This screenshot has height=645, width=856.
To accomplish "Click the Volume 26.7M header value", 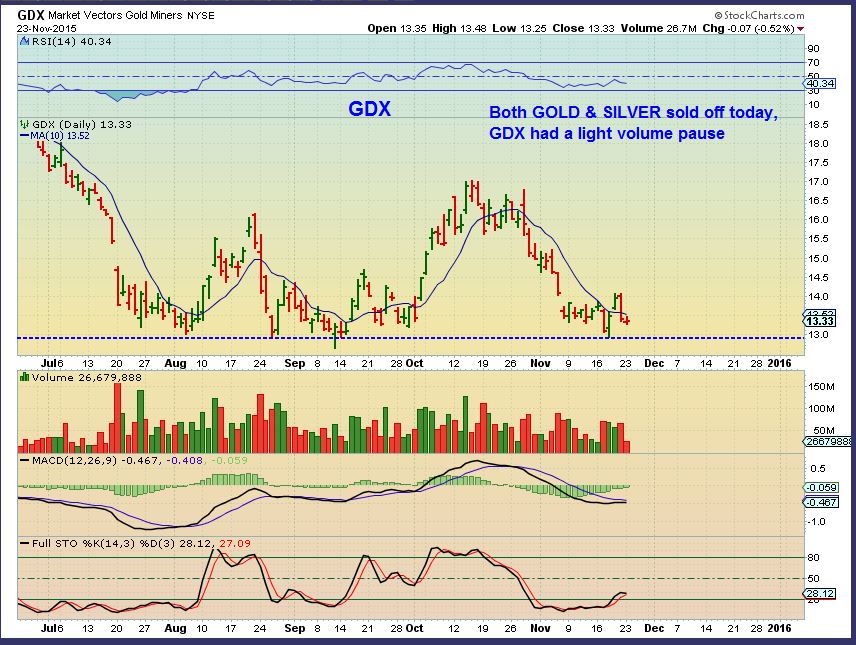I will (658, 28).
